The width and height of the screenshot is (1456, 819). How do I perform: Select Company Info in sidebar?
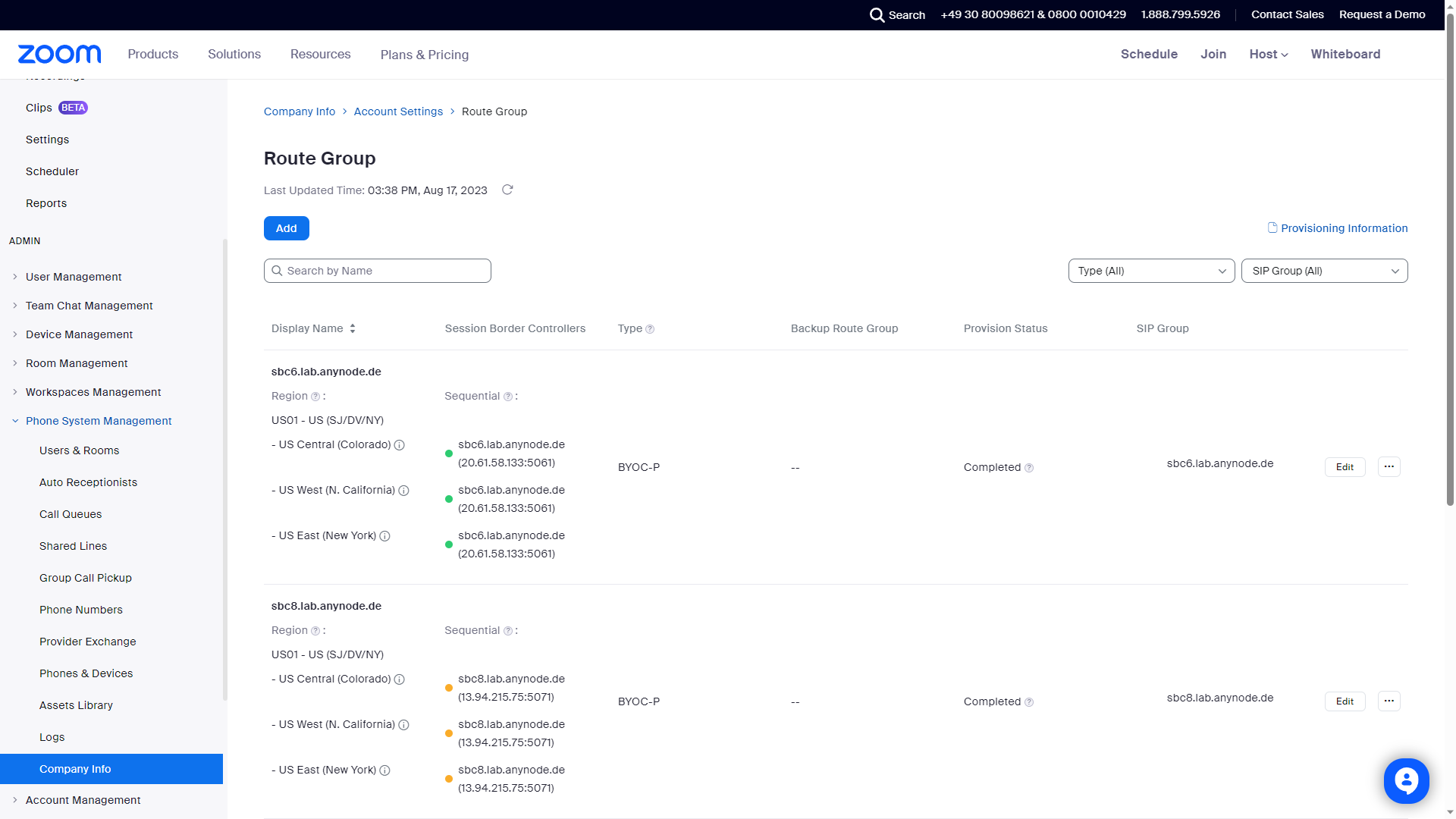pos(111,769)
